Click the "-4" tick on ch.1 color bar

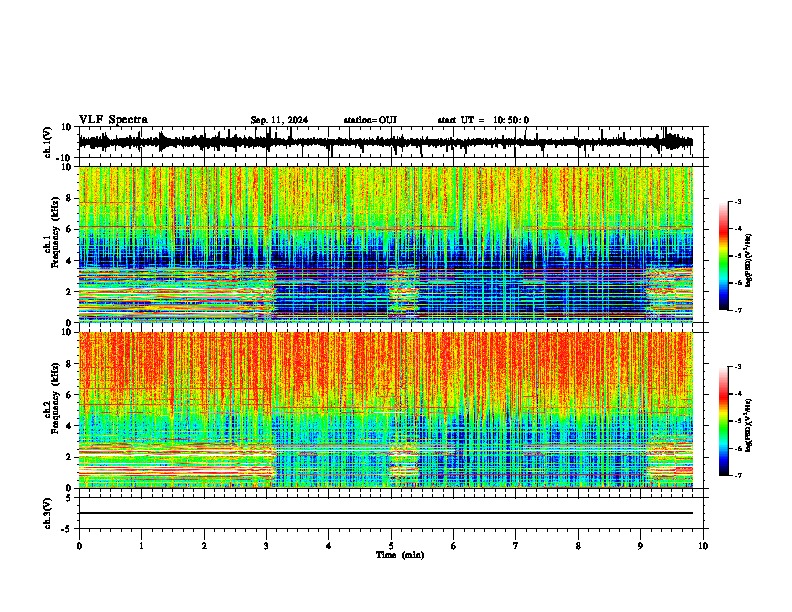(x=737, y=229)
